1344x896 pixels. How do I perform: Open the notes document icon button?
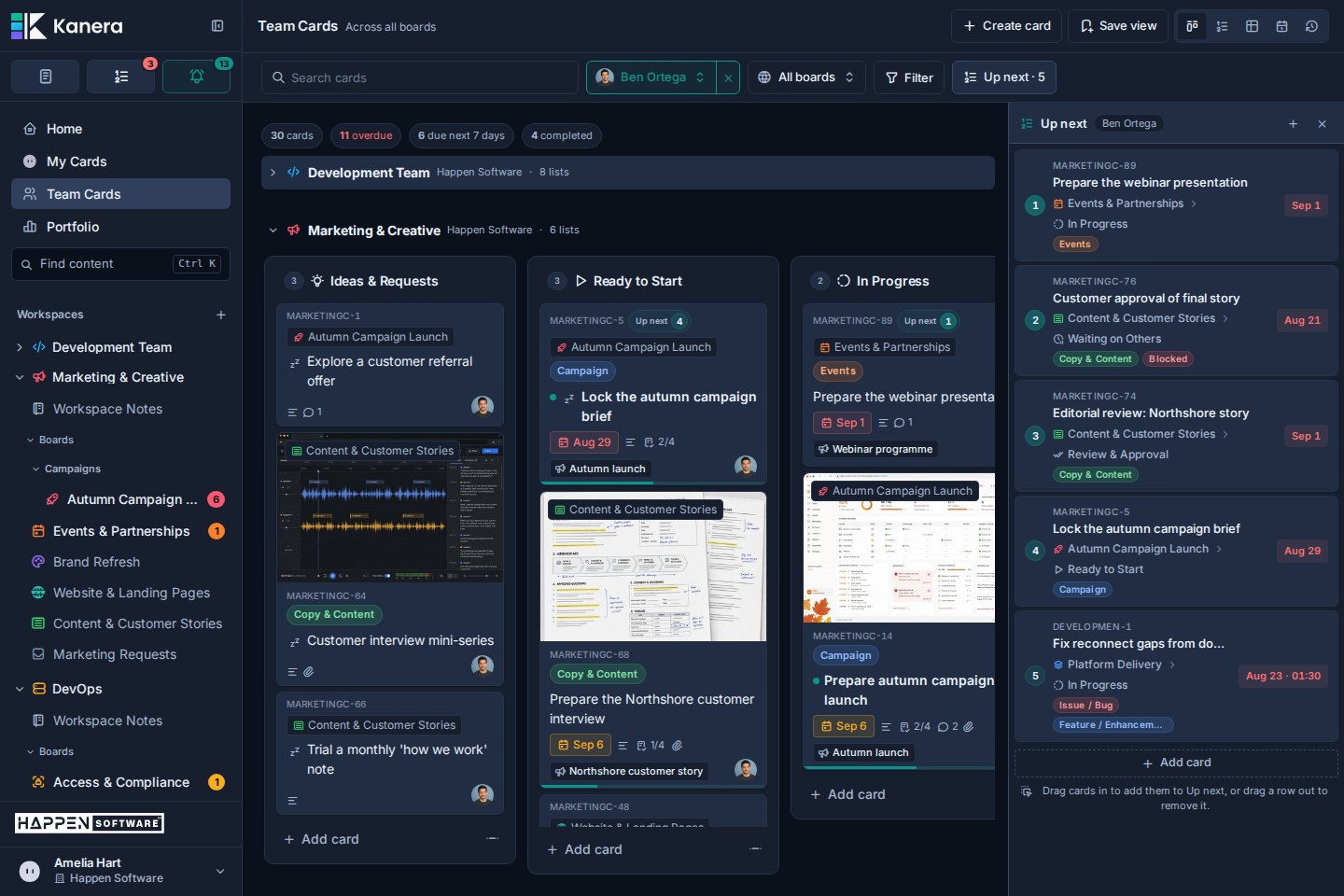click(x=45, y=77)
